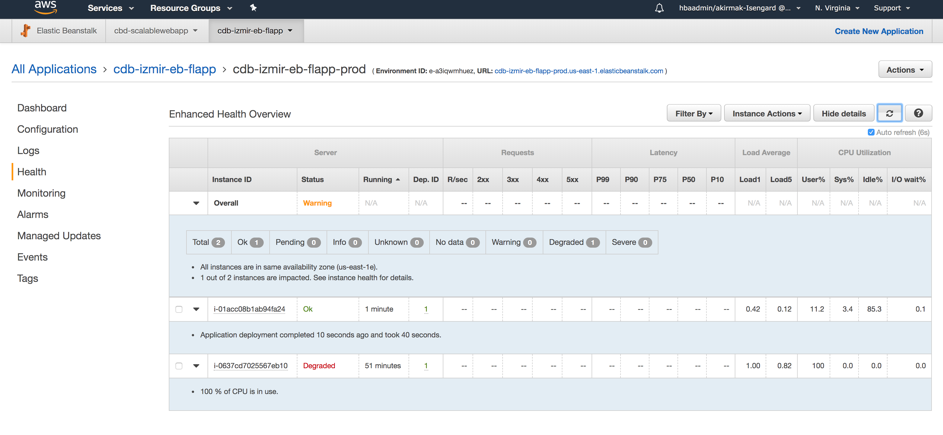Click deployment ID 1 for Degraded instance
Screen dimensions: 943x435
(426, 366)
